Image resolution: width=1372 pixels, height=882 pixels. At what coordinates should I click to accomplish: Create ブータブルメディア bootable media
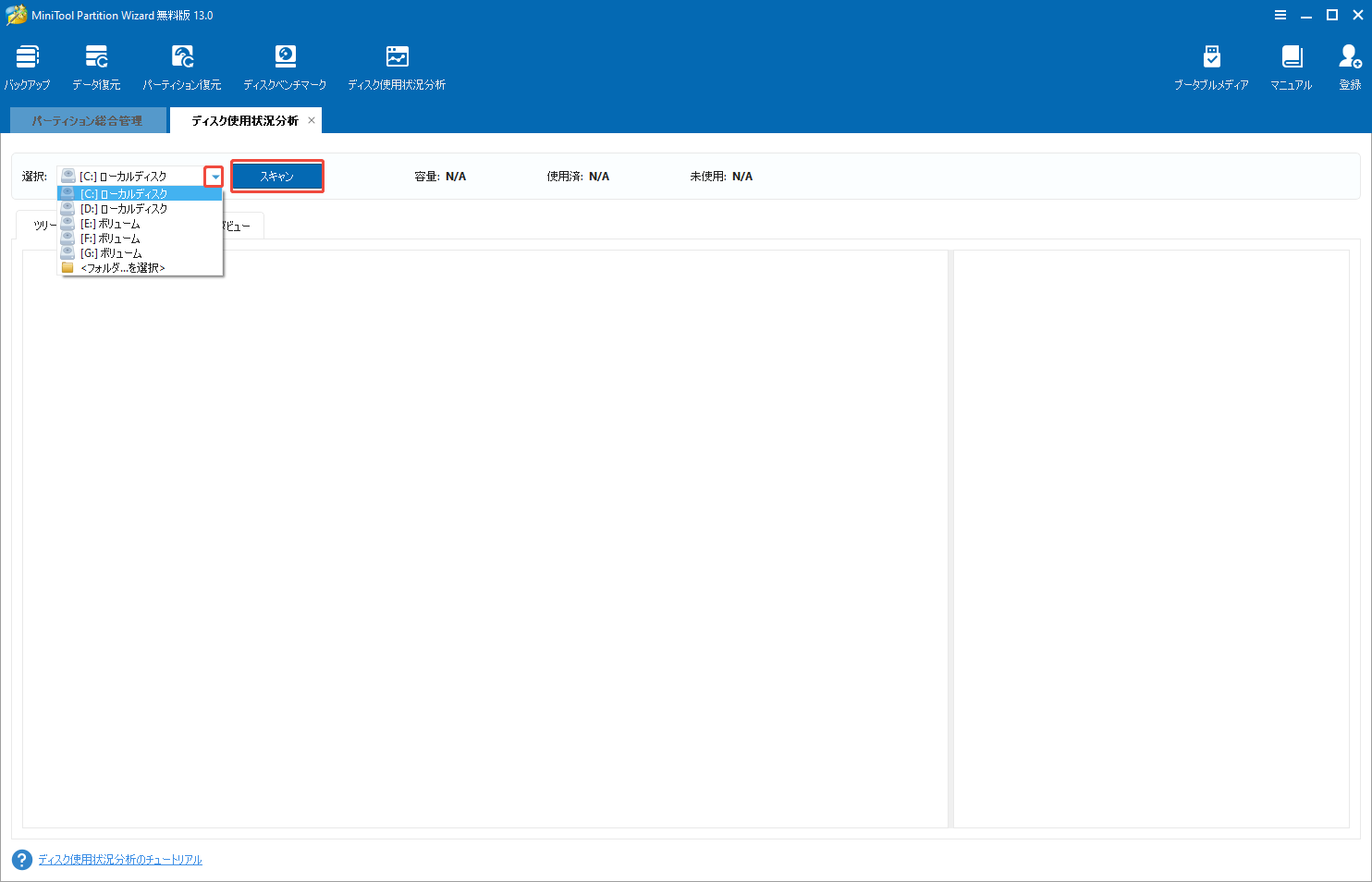(1211, 67)
